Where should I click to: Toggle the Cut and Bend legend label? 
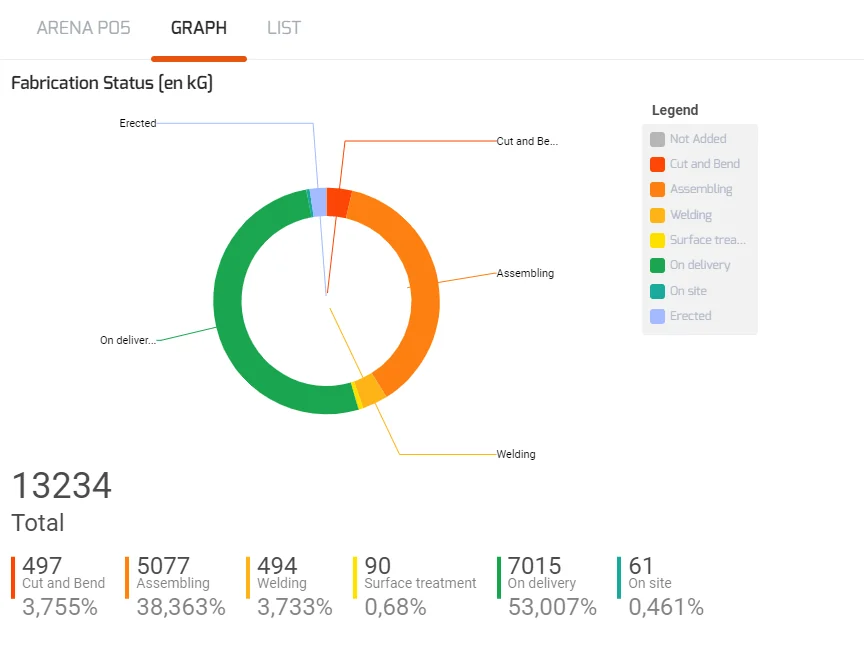pos(705,164)
